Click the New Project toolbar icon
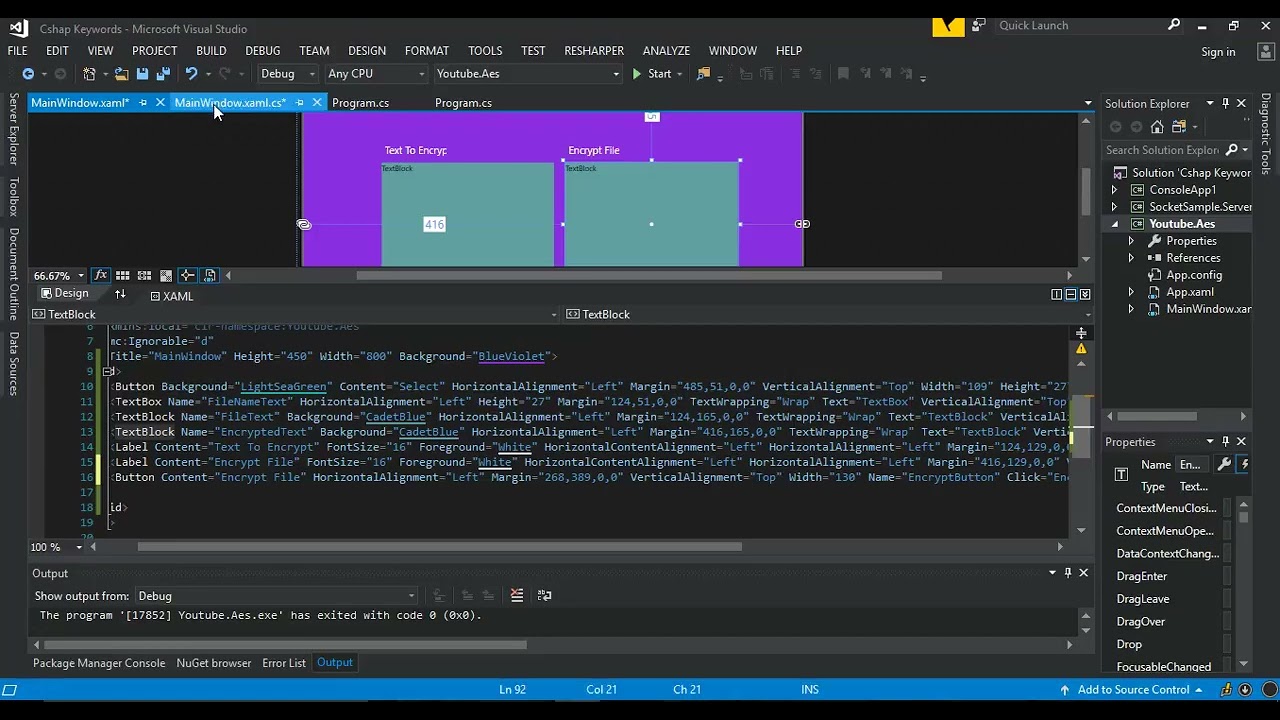 [89, 74]
